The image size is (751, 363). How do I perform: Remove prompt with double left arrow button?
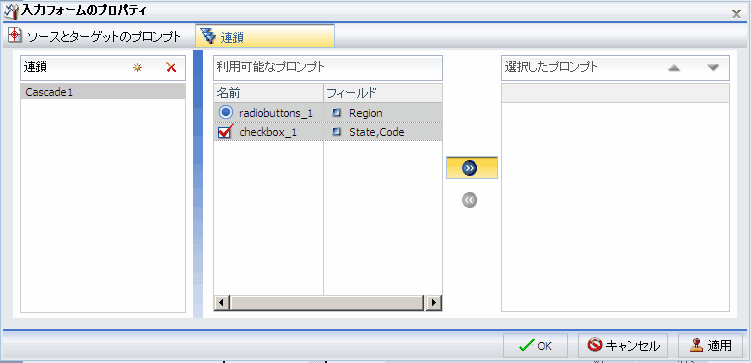[470, 200]
